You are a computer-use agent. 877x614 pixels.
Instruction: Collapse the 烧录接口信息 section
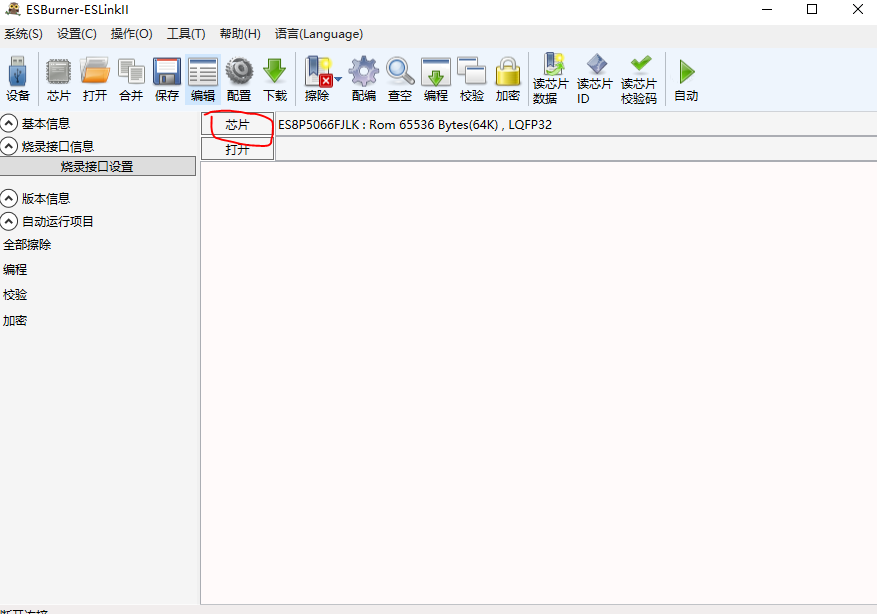click(9, 146)
